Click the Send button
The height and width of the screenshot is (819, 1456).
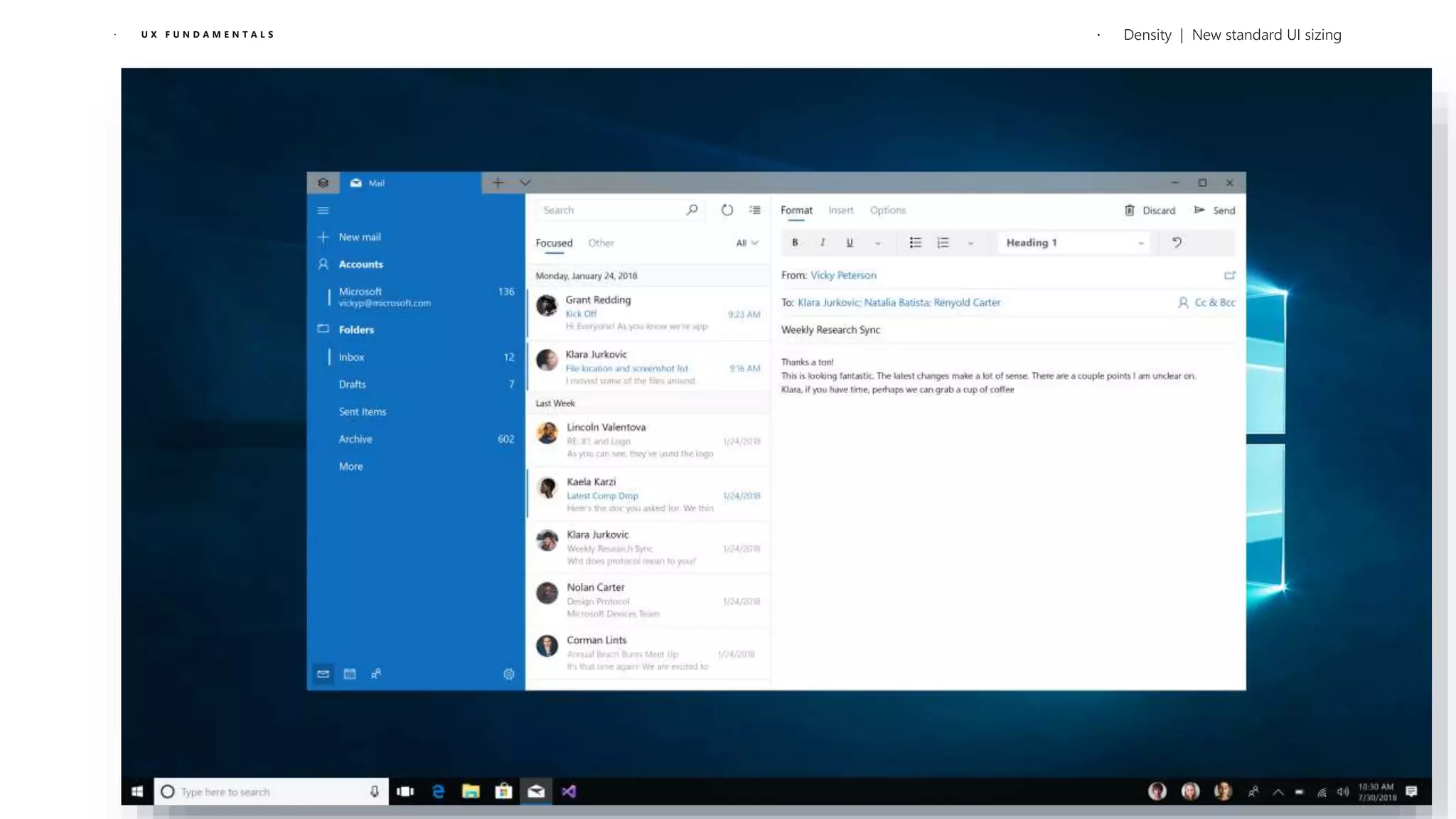[x=1215, y=210]
